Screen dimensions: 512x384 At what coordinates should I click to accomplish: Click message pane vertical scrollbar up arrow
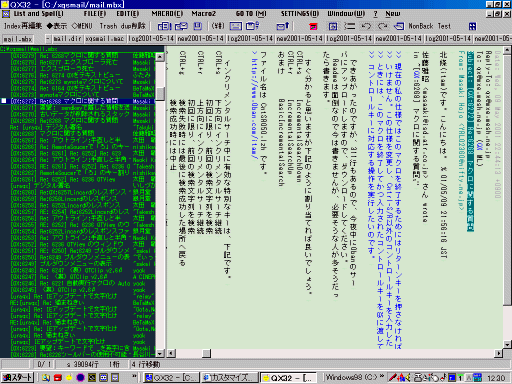pos(507,50)
